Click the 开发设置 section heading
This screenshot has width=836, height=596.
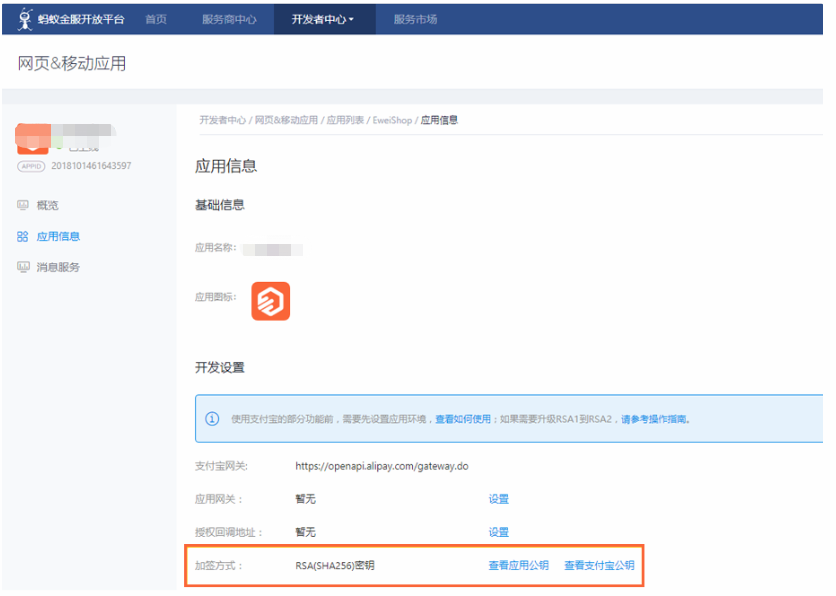coord(220,368)
